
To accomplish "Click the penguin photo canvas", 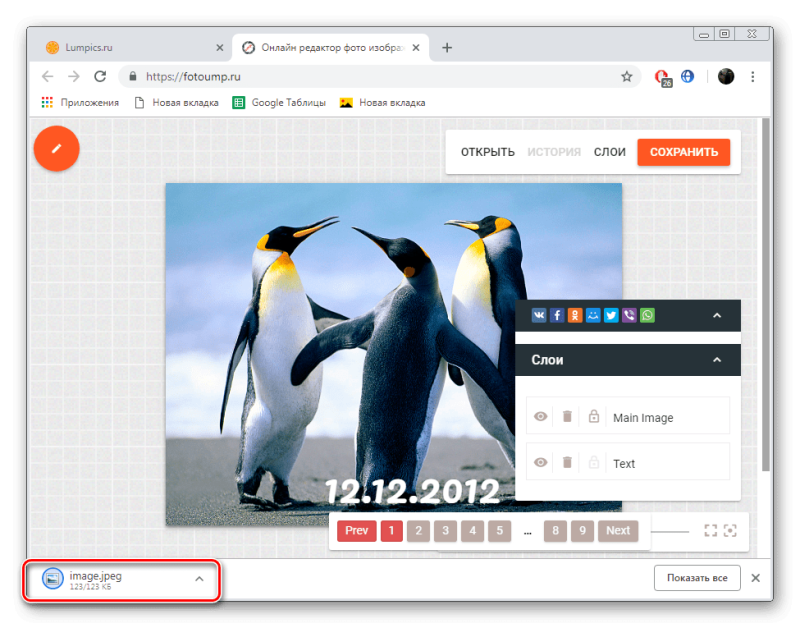I will (393, 354).
